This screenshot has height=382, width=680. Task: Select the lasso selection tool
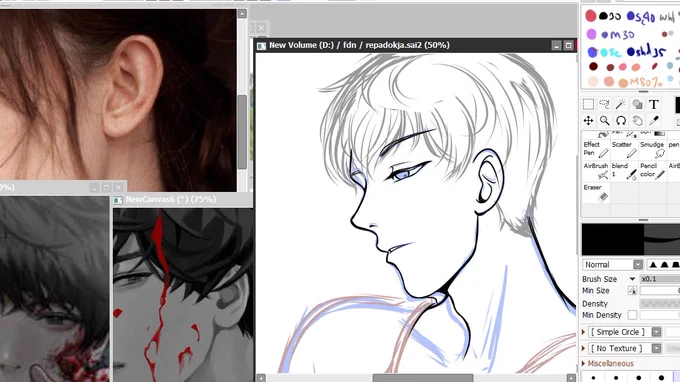coord(605,104)
